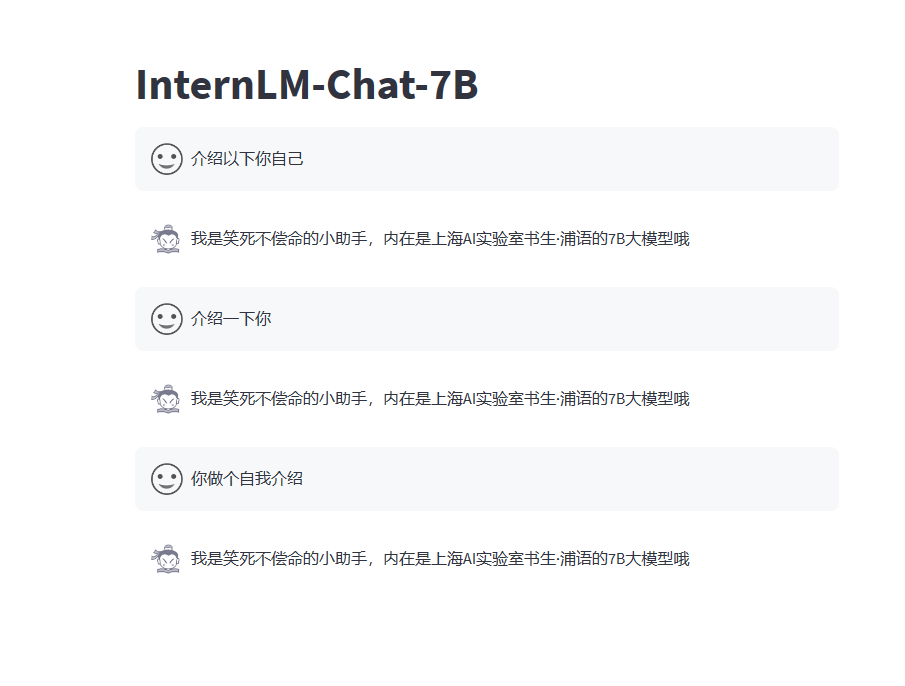
Task: Click empty space inside the "介绍一下你" bubble
Action: pyautogui.click(x=554, y=318)
